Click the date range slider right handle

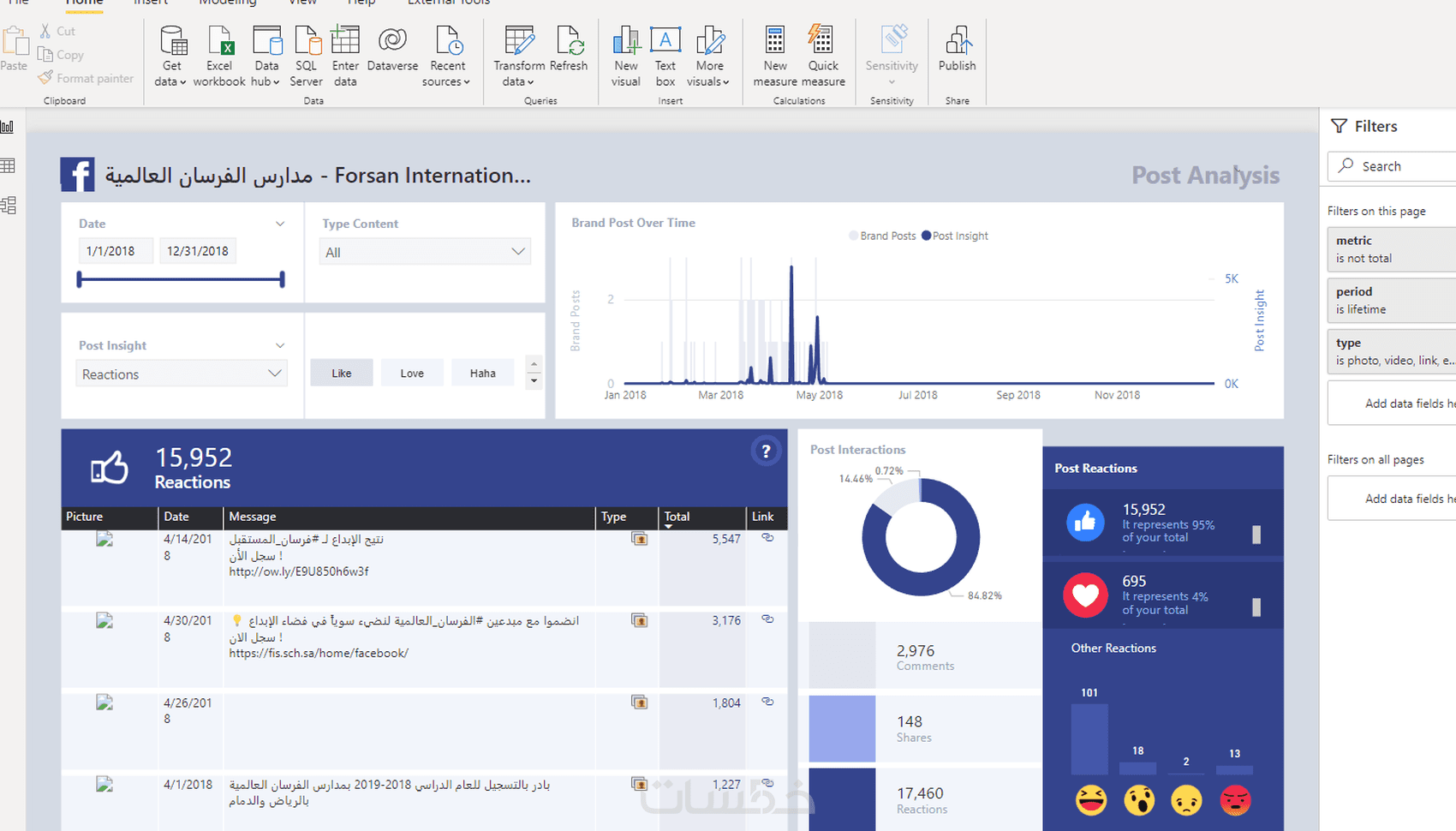(x=282, y=279)
